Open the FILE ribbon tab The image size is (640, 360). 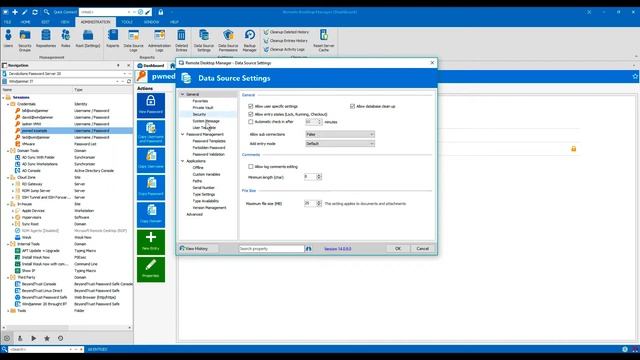(x=7, y=22)
